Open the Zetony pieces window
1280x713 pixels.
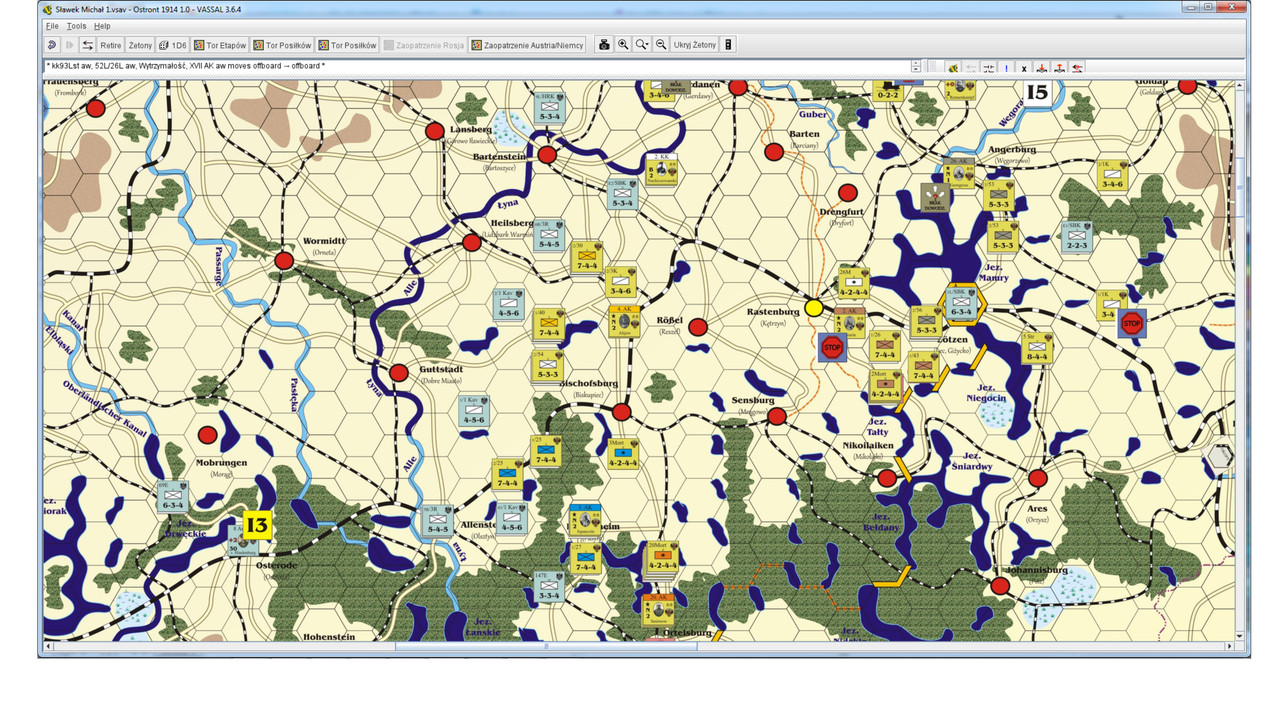pos(140,45)
